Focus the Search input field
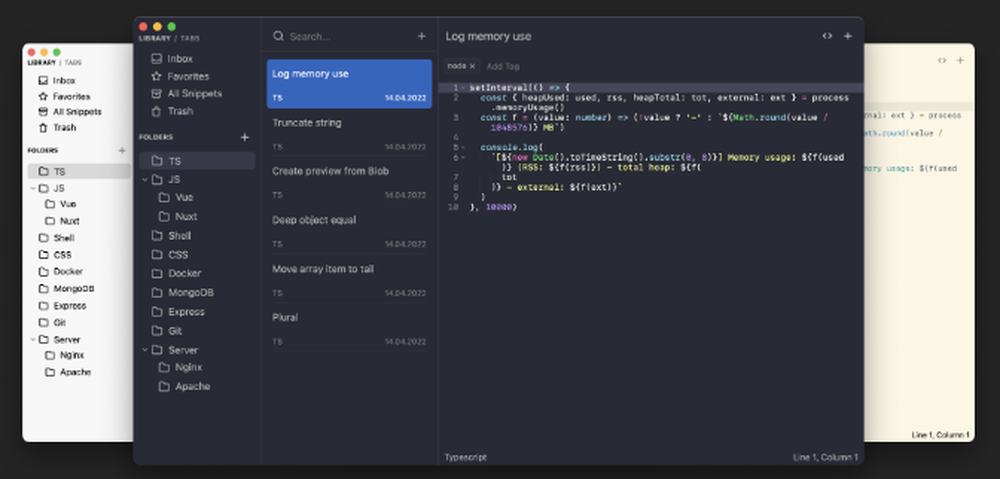The height and width of the screenshot is (479, 1000). (349, 36)
